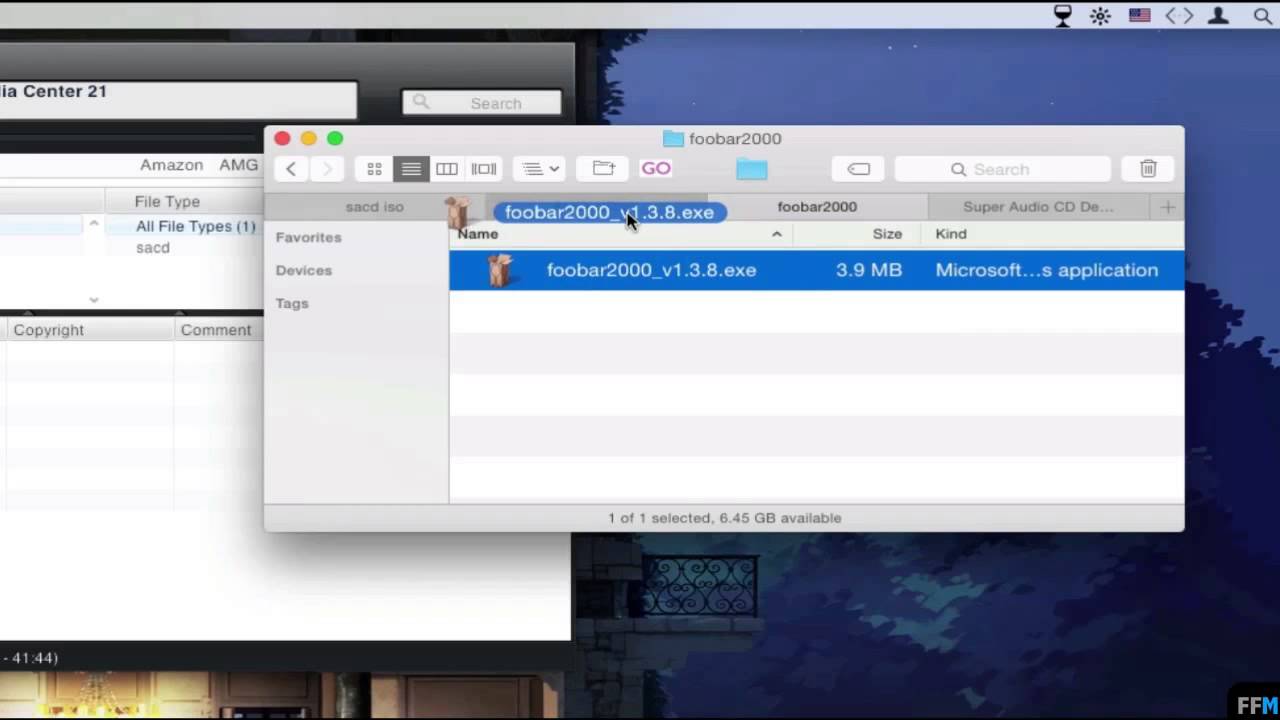Open the brightness menu bar icon

[x=1100, y=15]
